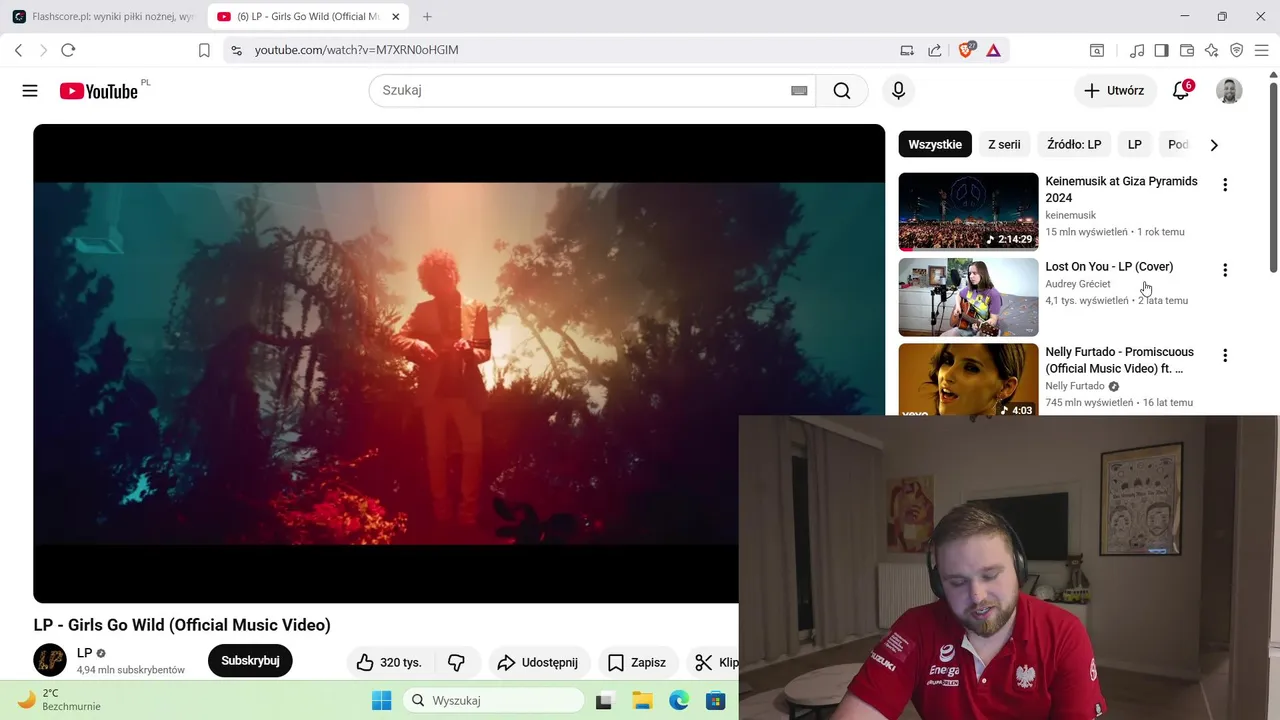Launch Microsoft Edge from taskbar

click(x=679, y=701)
